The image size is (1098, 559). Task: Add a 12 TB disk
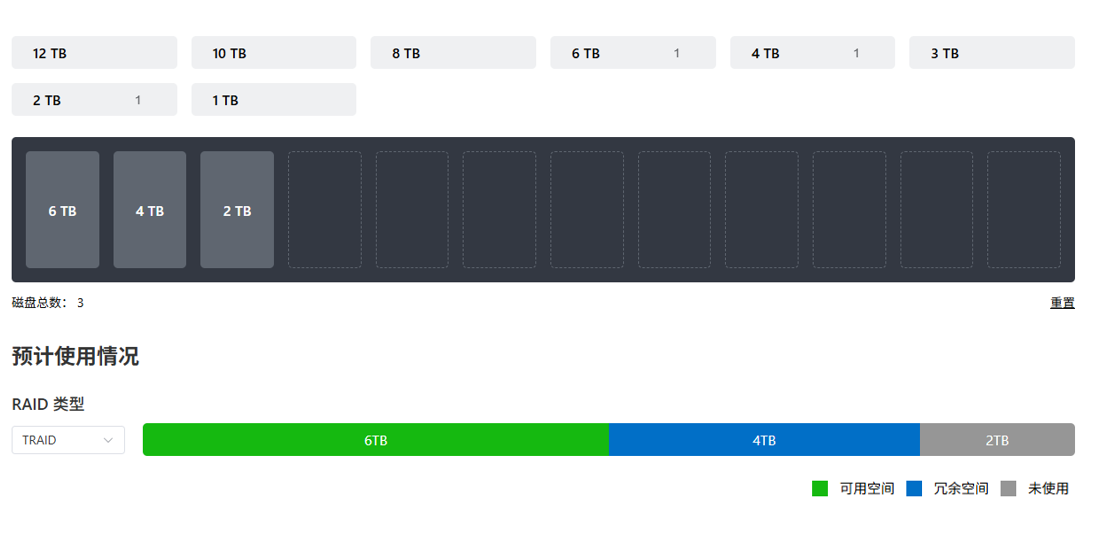[x=94, y=53]
